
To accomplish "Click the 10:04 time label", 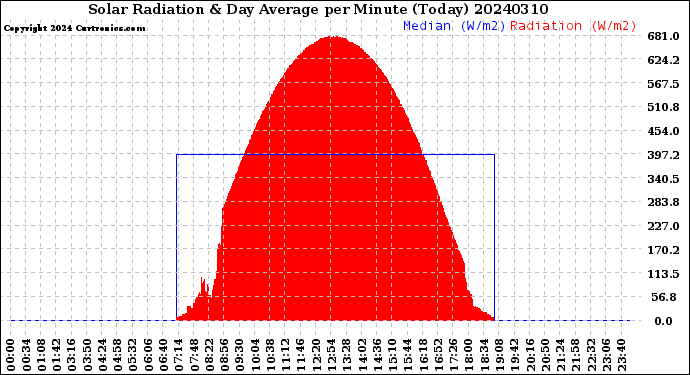I will [255, 355].
